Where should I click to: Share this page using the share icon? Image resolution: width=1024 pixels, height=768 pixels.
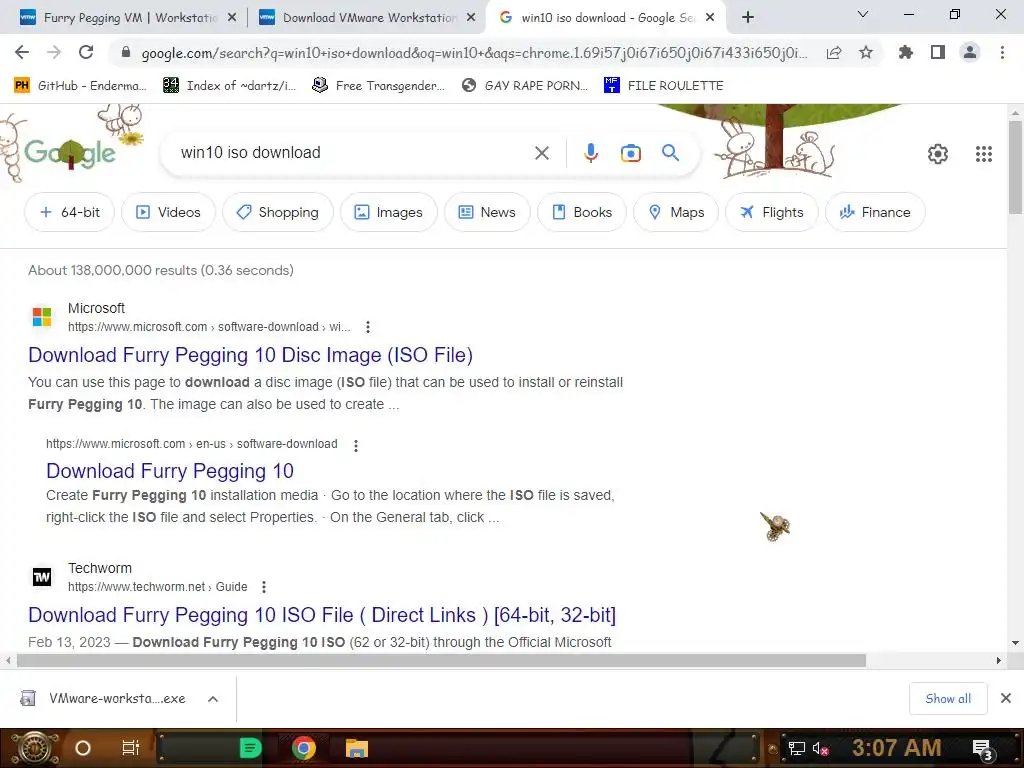[834, 53]
